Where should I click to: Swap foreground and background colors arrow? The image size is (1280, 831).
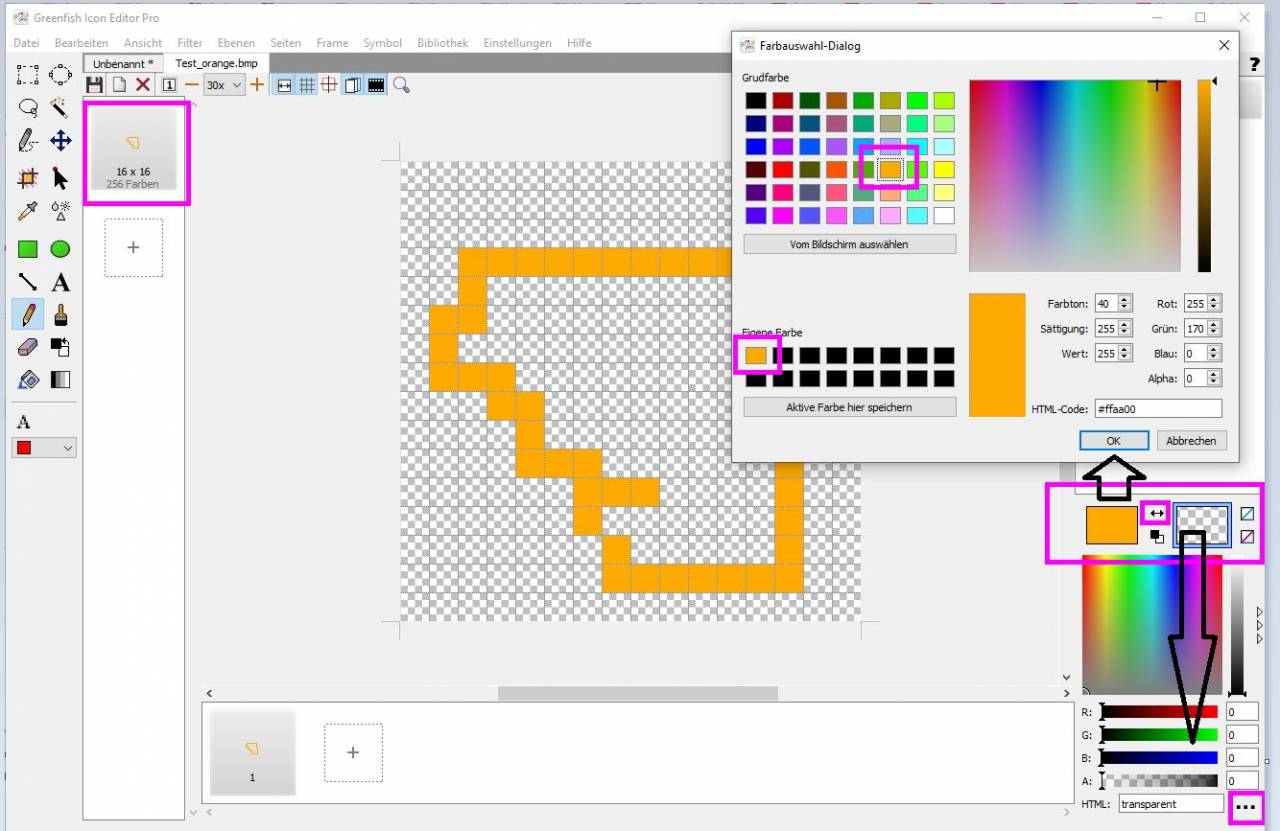[1156, 513]
